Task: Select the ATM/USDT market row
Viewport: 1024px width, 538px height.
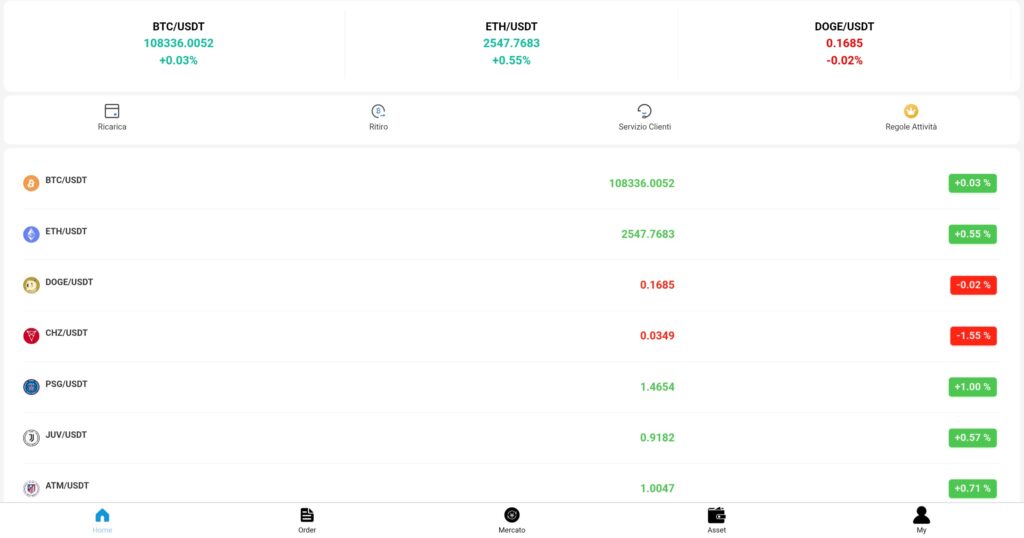Action: click(x=511, y=488)
